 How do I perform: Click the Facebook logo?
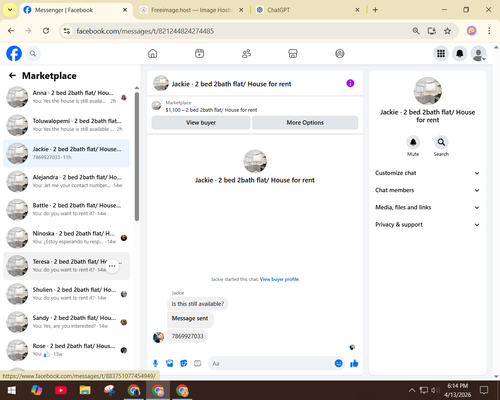point(14,53)
